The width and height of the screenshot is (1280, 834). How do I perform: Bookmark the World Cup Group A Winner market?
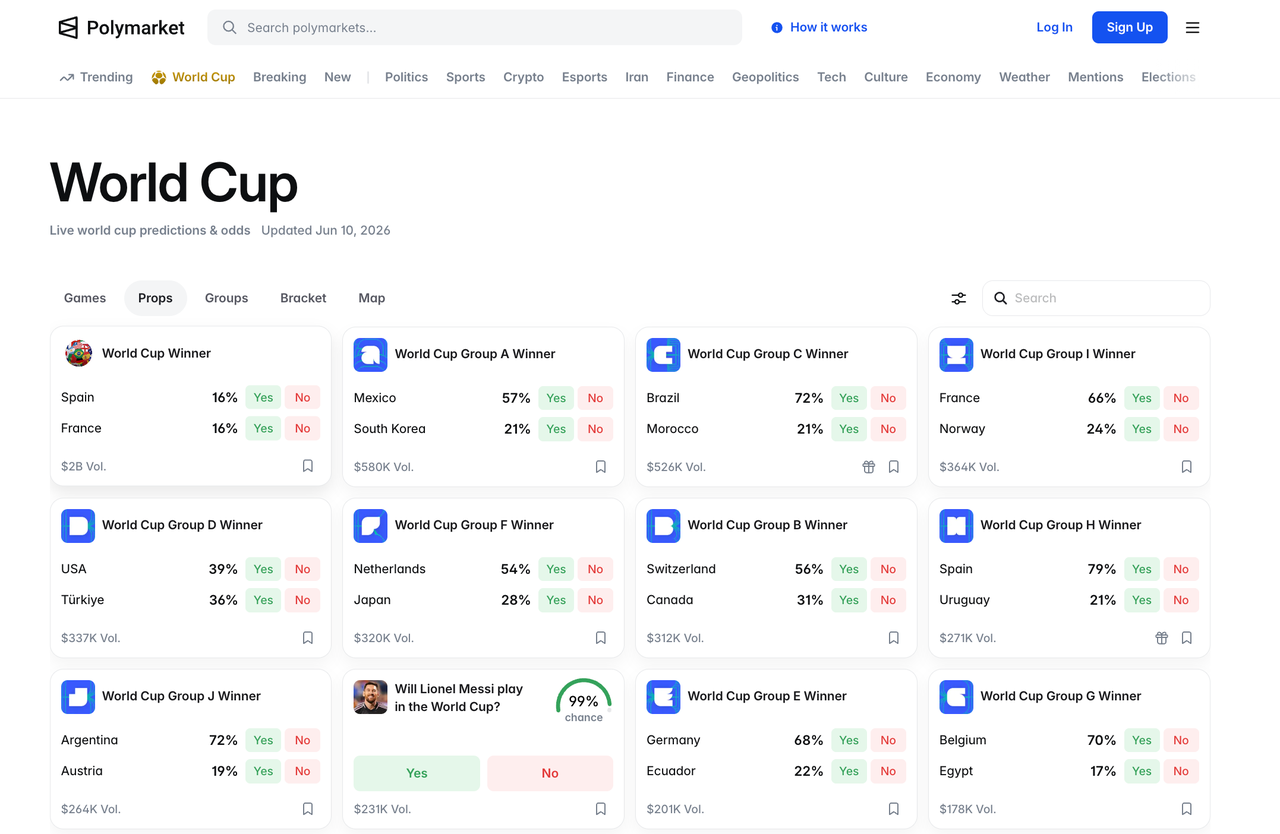(601, 466)
